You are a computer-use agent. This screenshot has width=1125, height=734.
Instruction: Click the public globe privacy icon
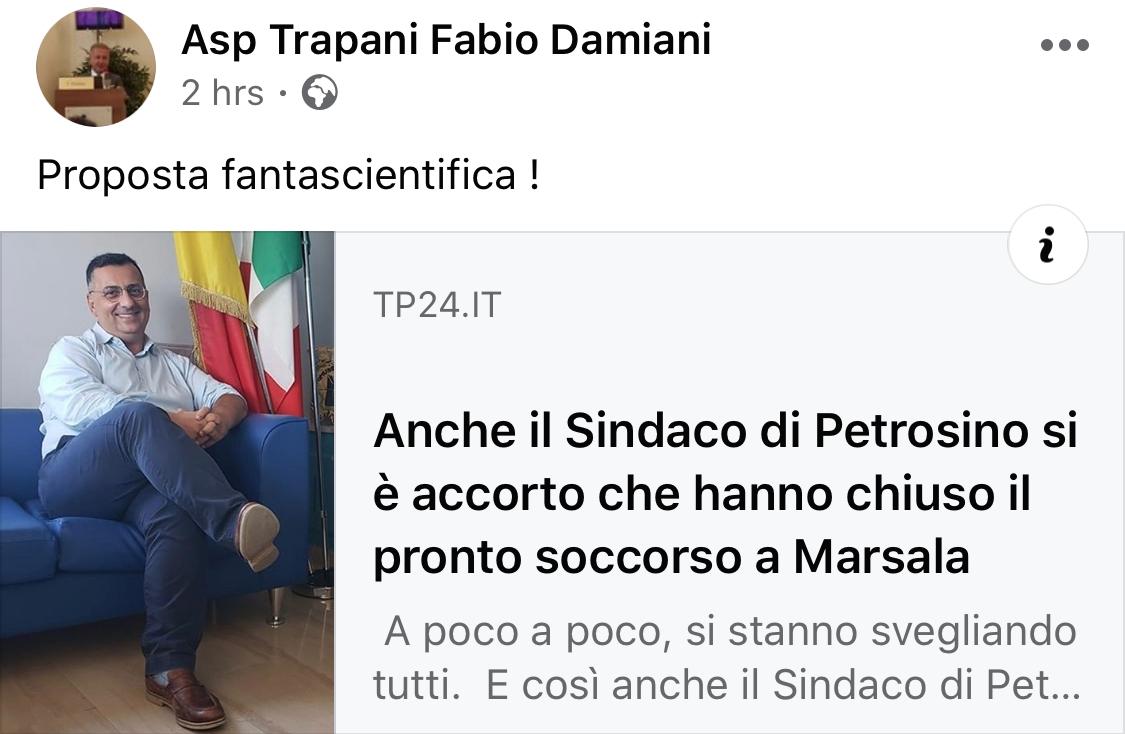tap(319, 93)
